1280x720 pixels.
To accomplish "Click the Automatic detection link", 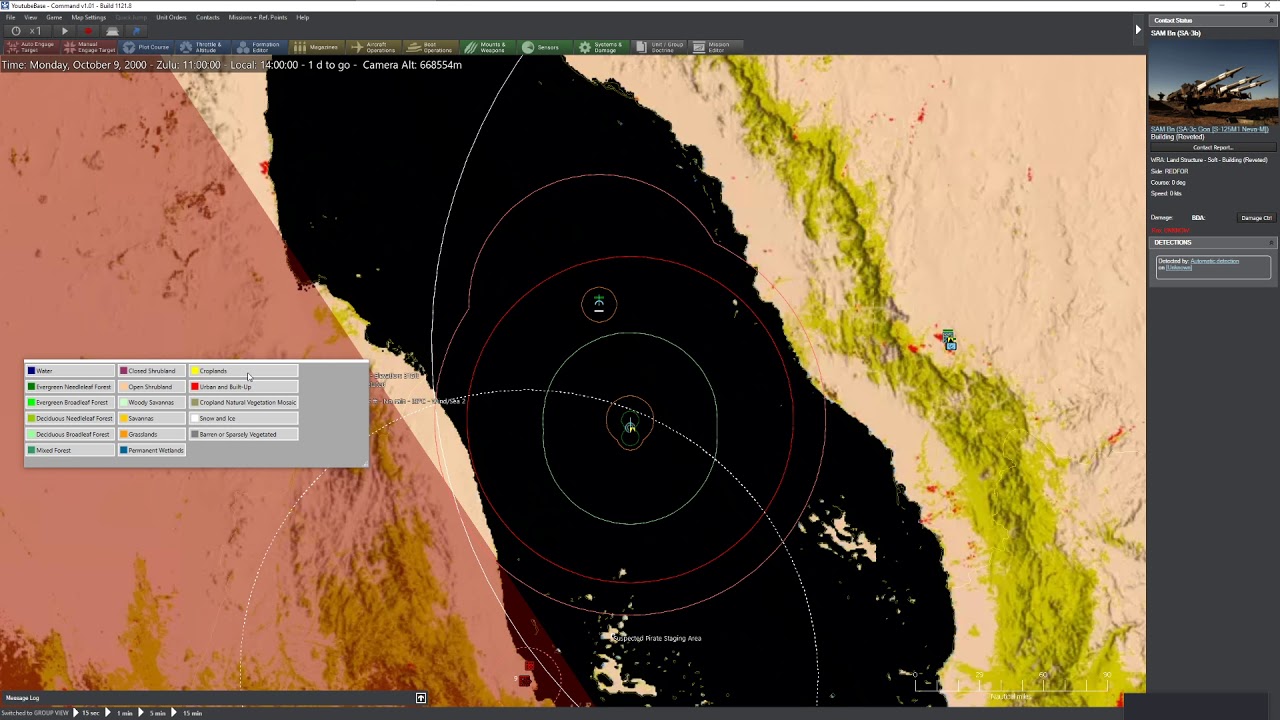I will coord(1214,261).
